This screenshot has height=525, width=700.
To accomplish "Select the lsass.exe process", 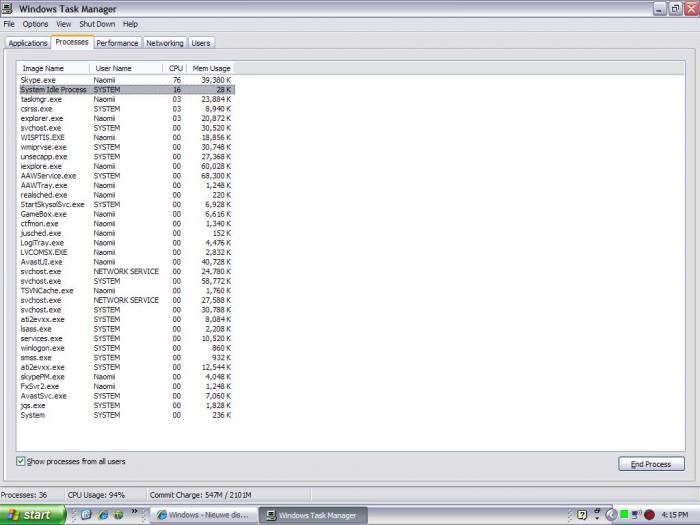I will [x=126, y=329].
